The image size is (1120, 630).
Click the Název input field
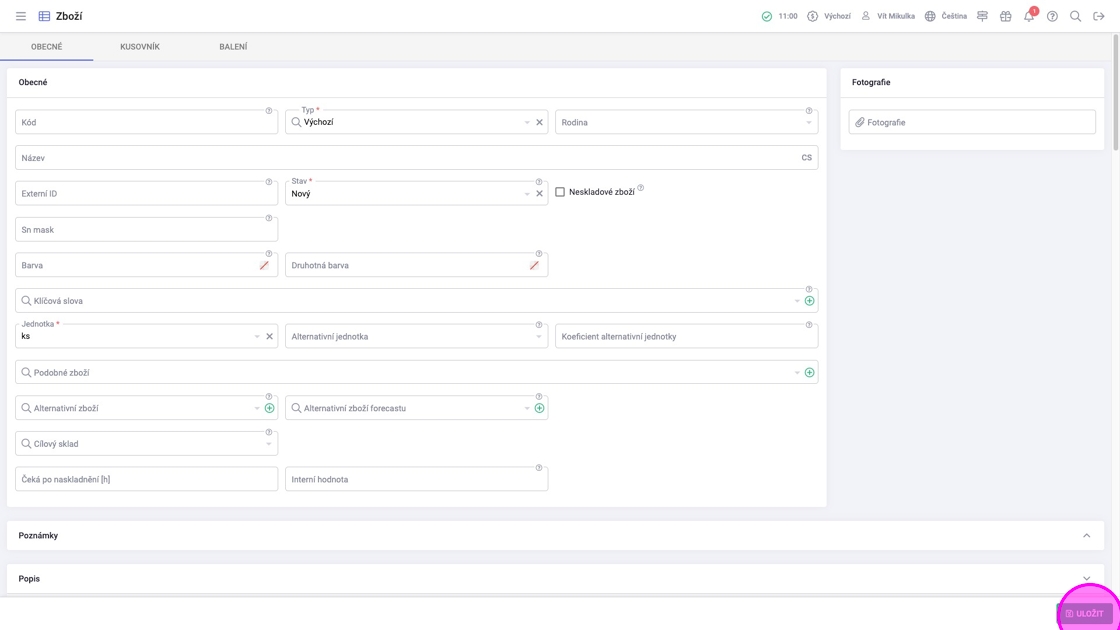click(400, 158)
